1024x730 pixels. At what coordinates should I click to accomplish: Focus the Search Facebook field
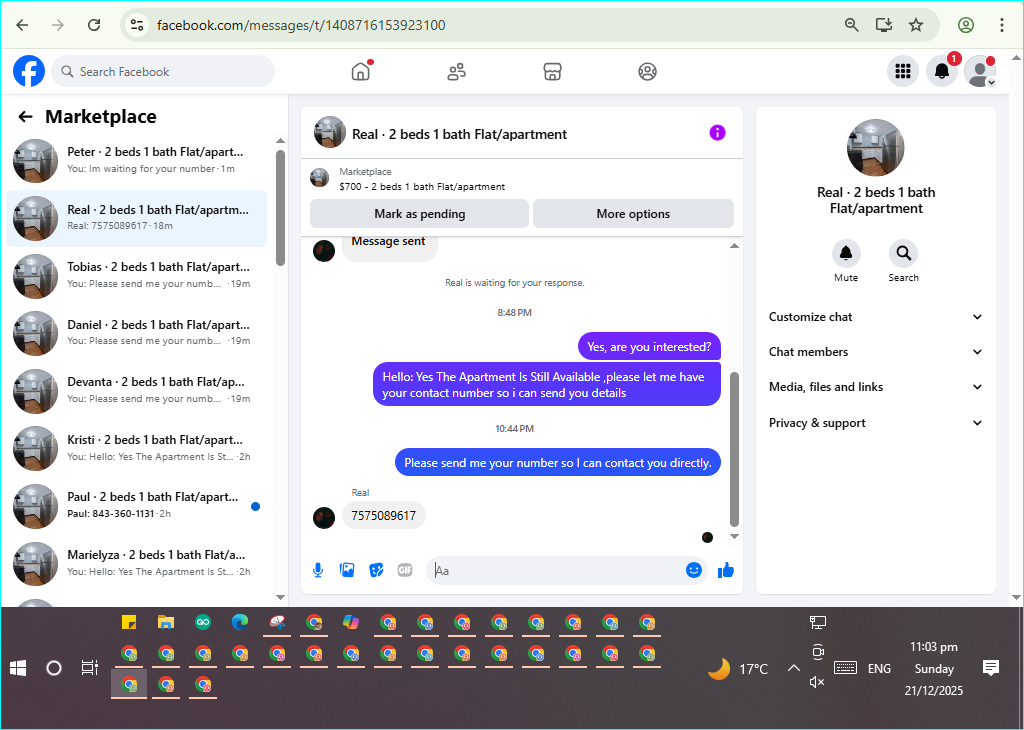coord(163,71)
